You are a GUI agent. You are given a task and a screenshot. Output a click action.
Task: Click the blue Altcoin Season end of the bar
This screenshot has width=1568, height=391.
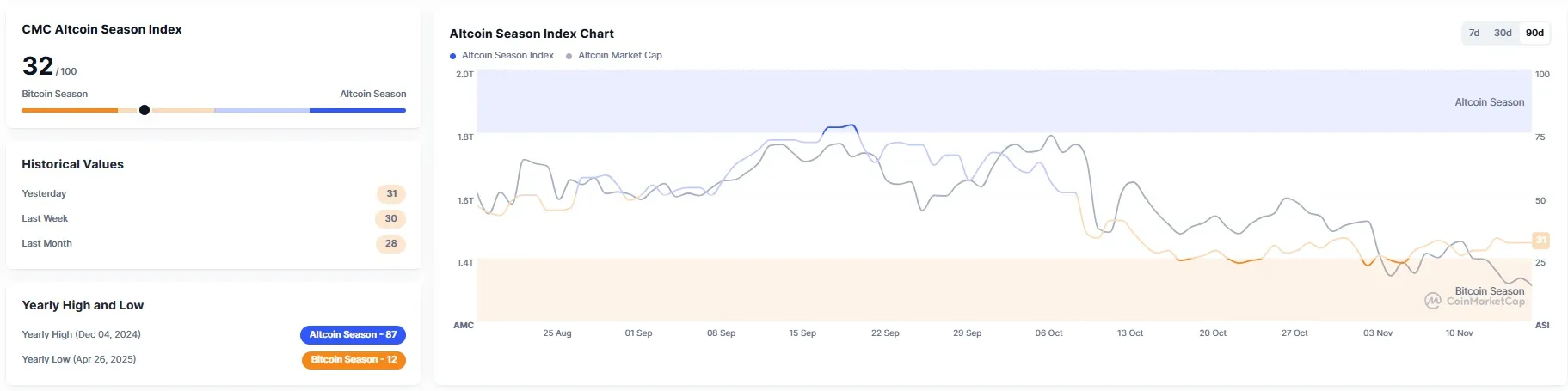(357, 110)
